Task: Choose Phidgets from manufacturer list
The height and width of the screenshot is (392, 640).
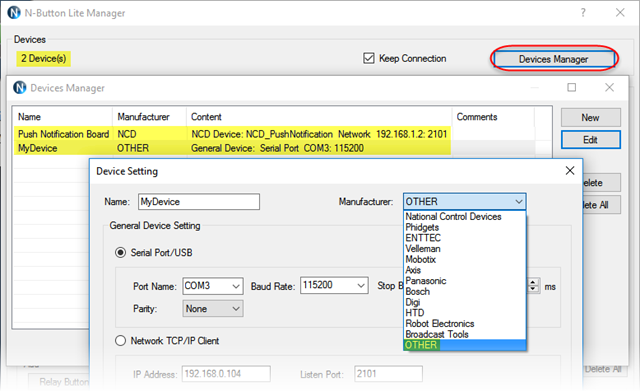Action: [464, 227]
